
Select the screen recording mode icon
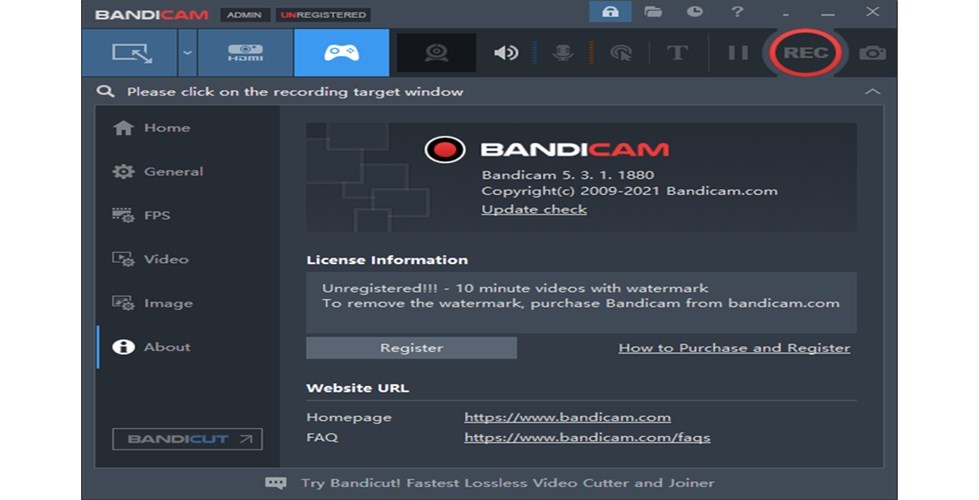pos(132,53)
